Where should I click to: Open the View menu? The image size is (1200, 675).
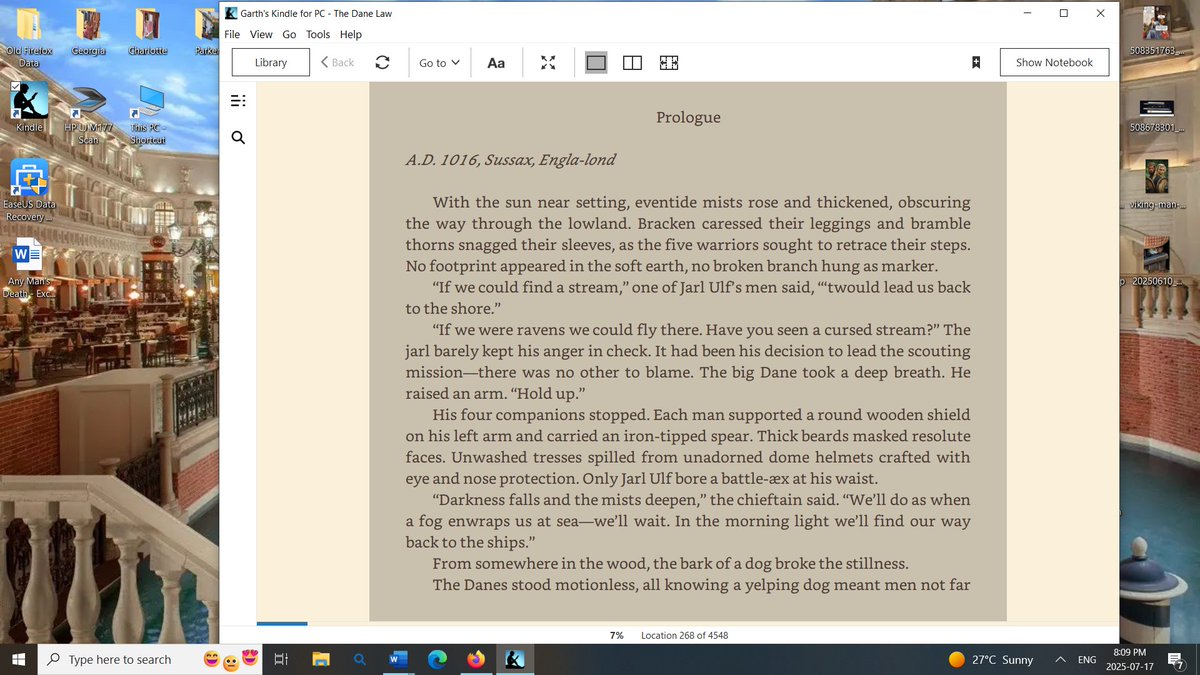point(261,34)
